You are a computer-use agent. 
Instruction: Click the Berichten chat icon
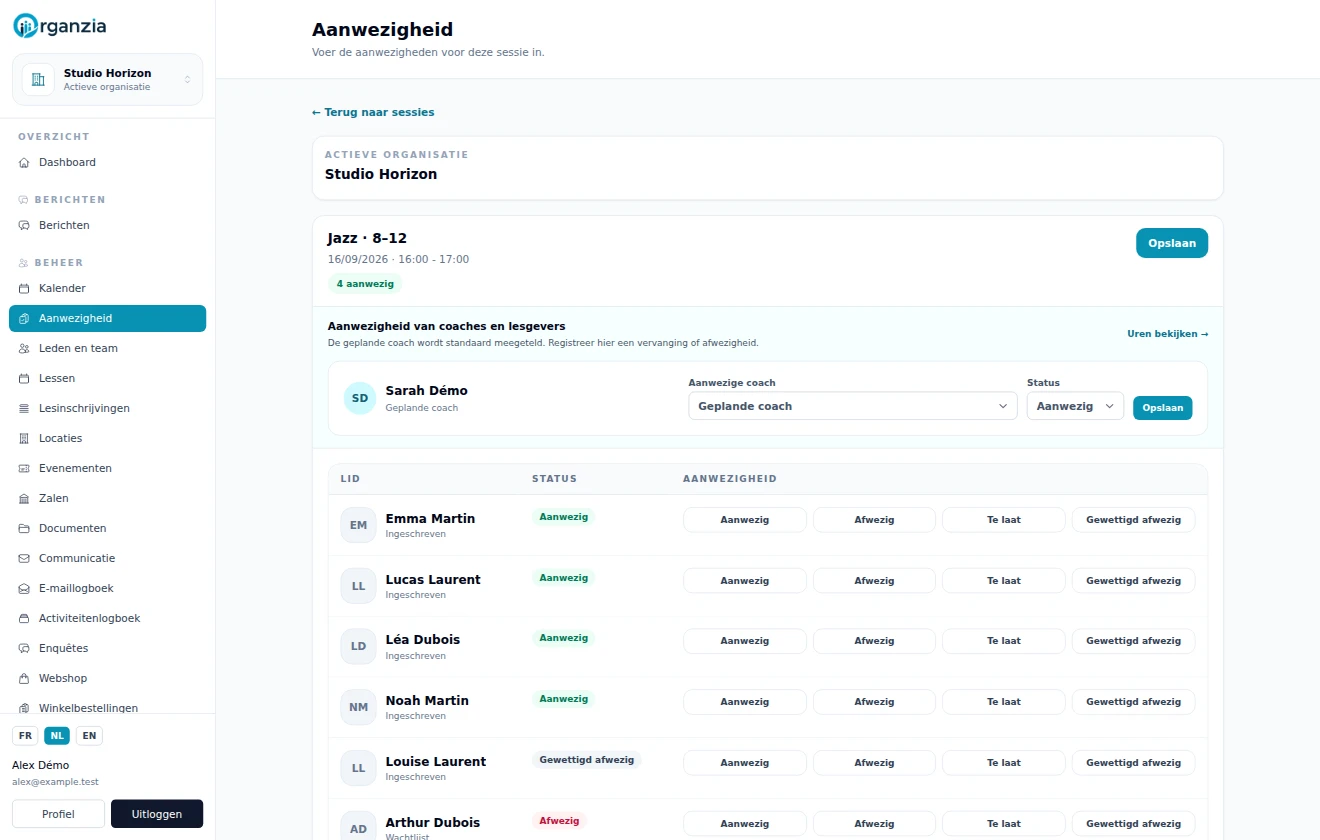pyautogui.click(x=25, y=226)
